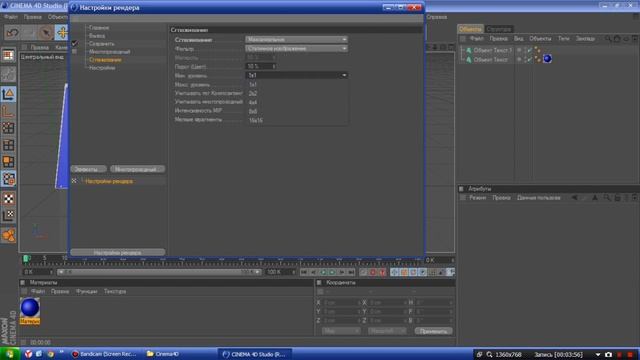The height and width of the screenshot is (360, 640).
Task: Click the lock icon in Attributes panel
Action: 617,198
